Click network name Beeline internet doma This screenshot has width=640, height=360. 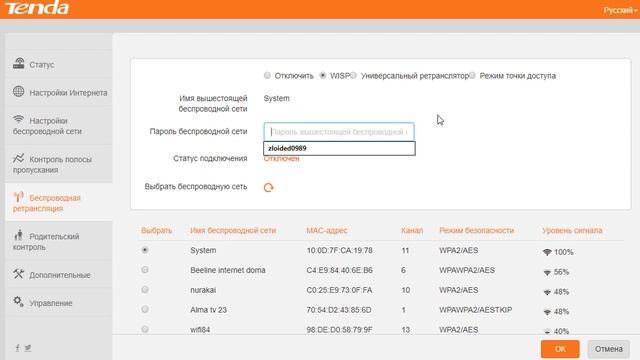[228, 270]
